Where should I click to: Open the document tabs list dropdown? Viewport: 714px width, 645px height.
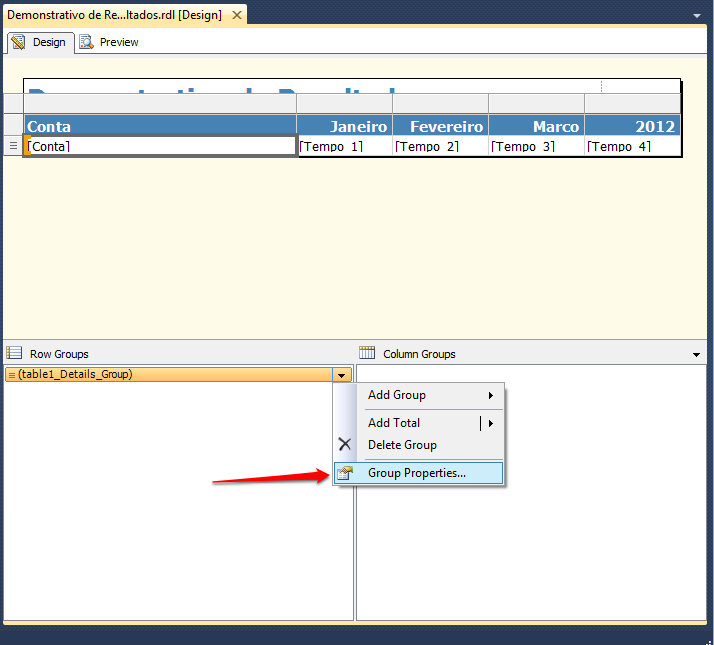697,15
